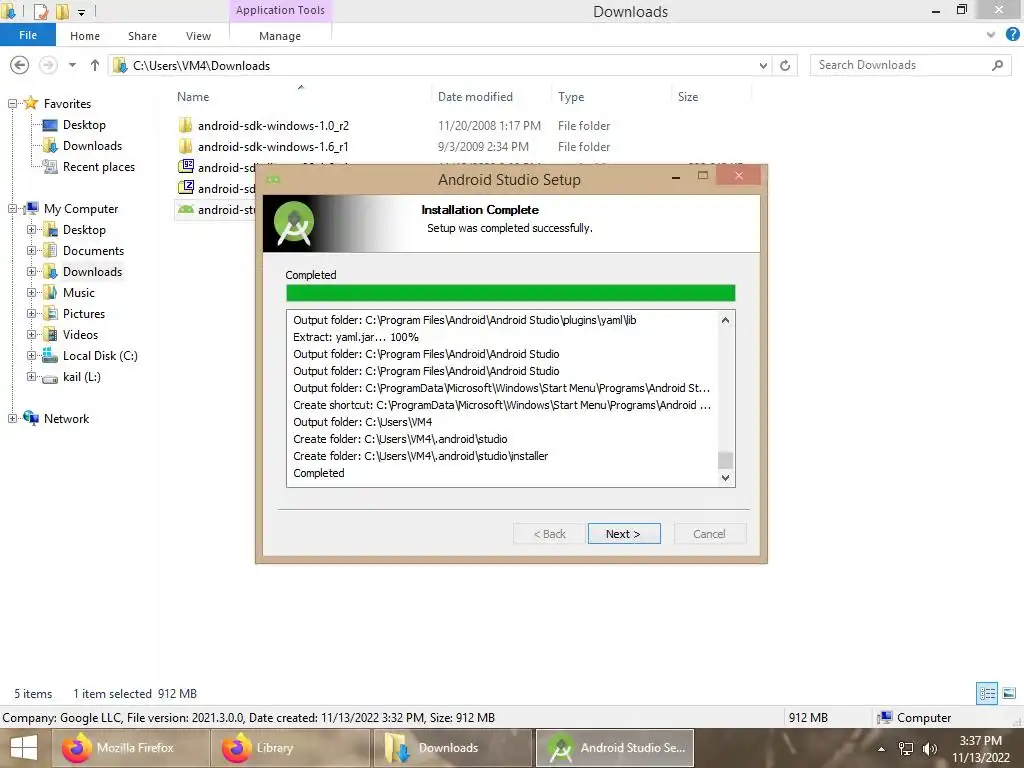Screen dimensions: 1024x768
Task: Sort by the Date modified column
Action: [475, 97]
